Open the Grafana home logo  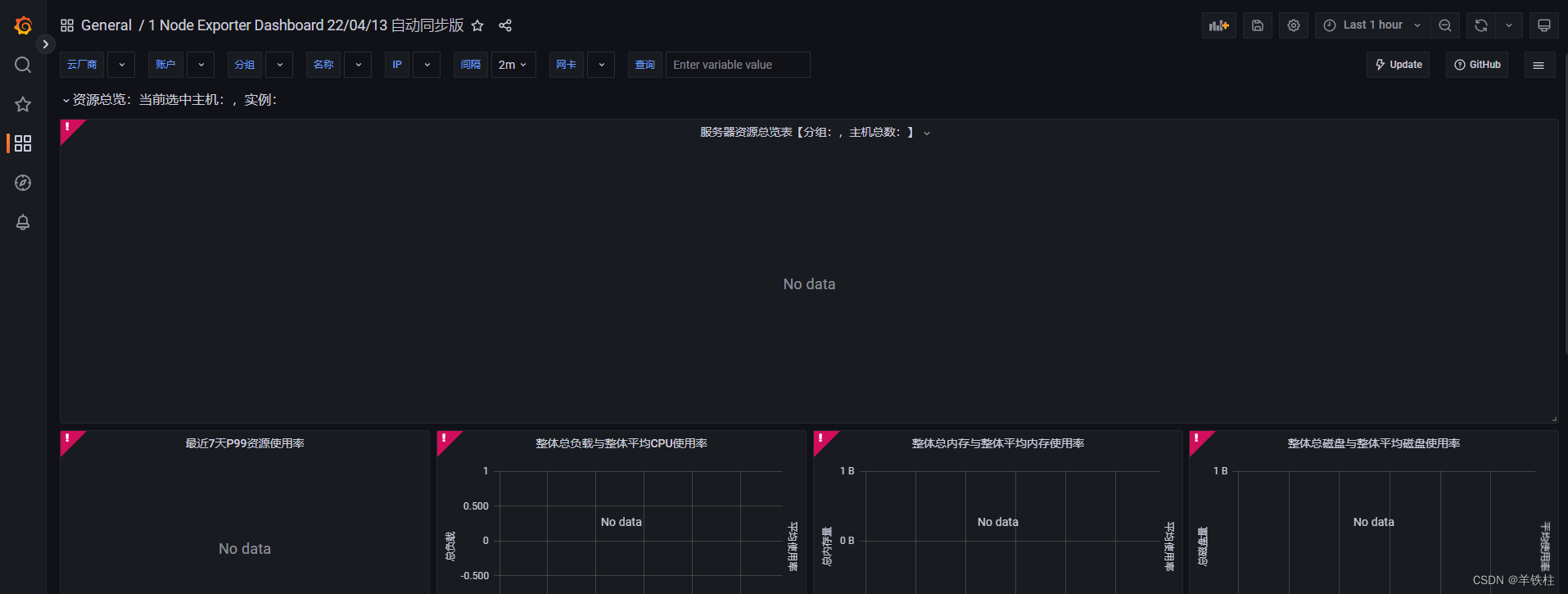click(x=23, y=25)
